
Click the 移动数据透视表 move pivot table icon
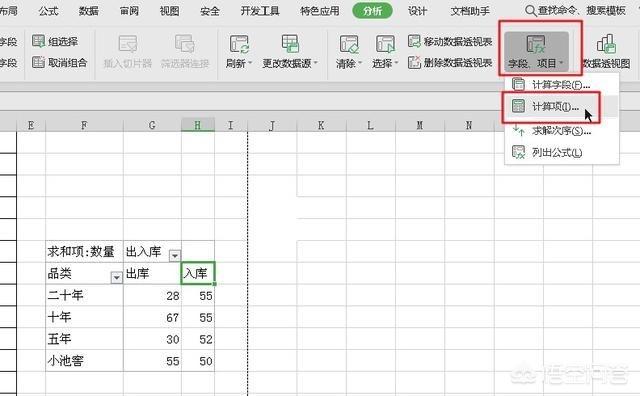pyautogui.click(x=414, y=41)
